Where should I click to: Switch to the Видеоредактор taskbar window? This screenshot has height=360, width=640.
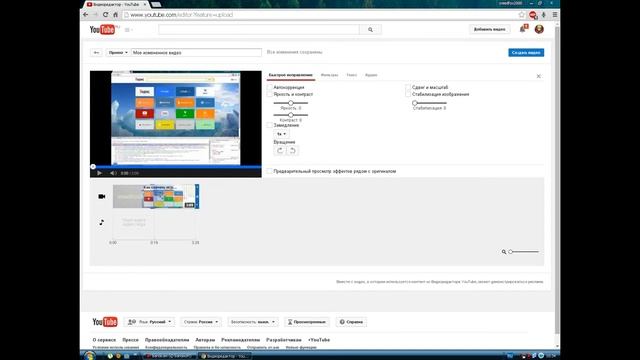pos(224,356)
